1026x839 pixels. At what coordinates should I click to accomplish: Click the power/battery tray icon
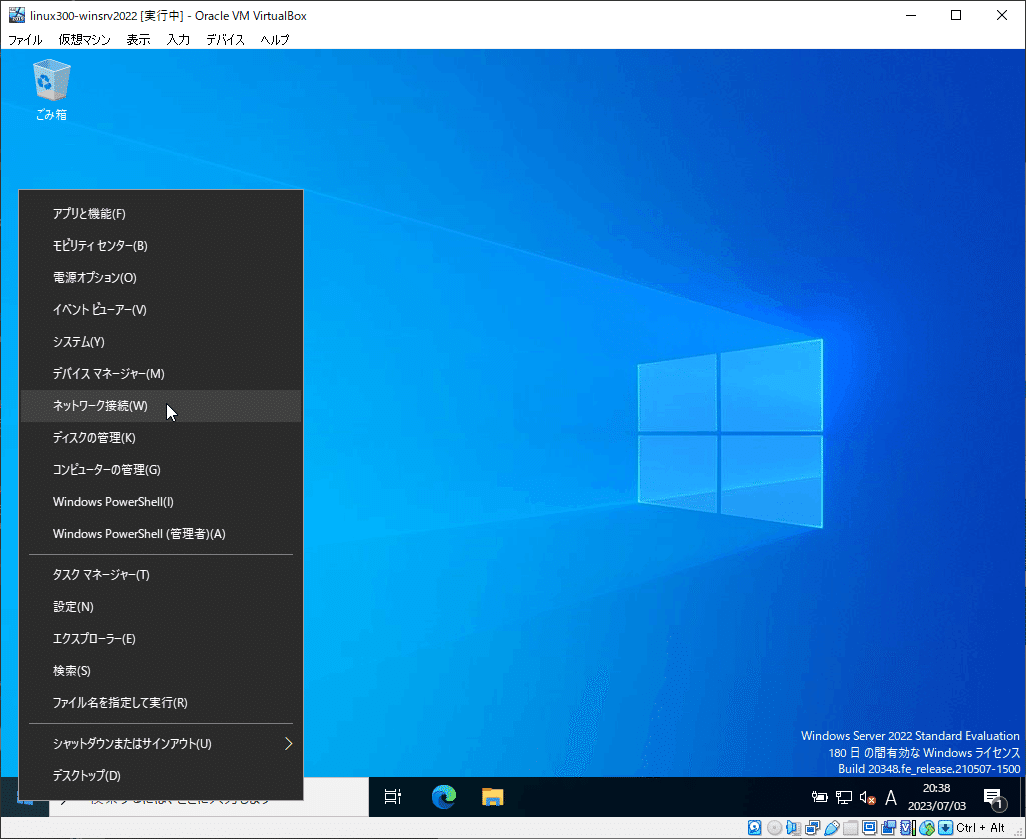[819, 797]
